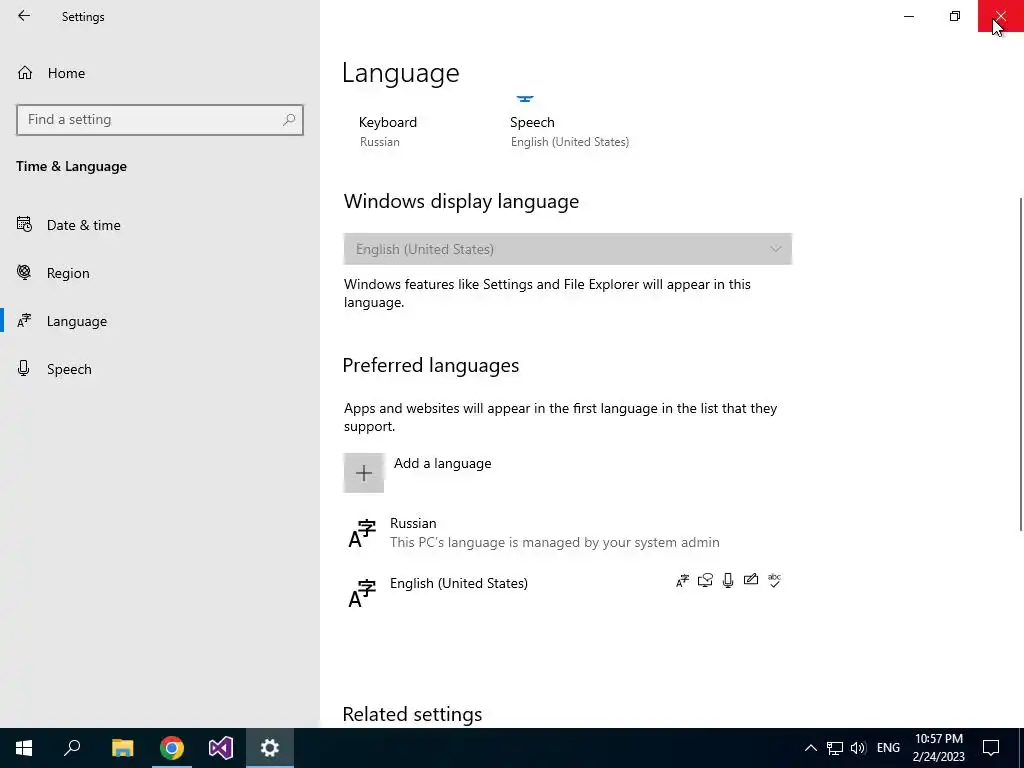Open Region settings
Image resolution: width=1024 pixels, height=768 pixels.
(x=160, y=273)
